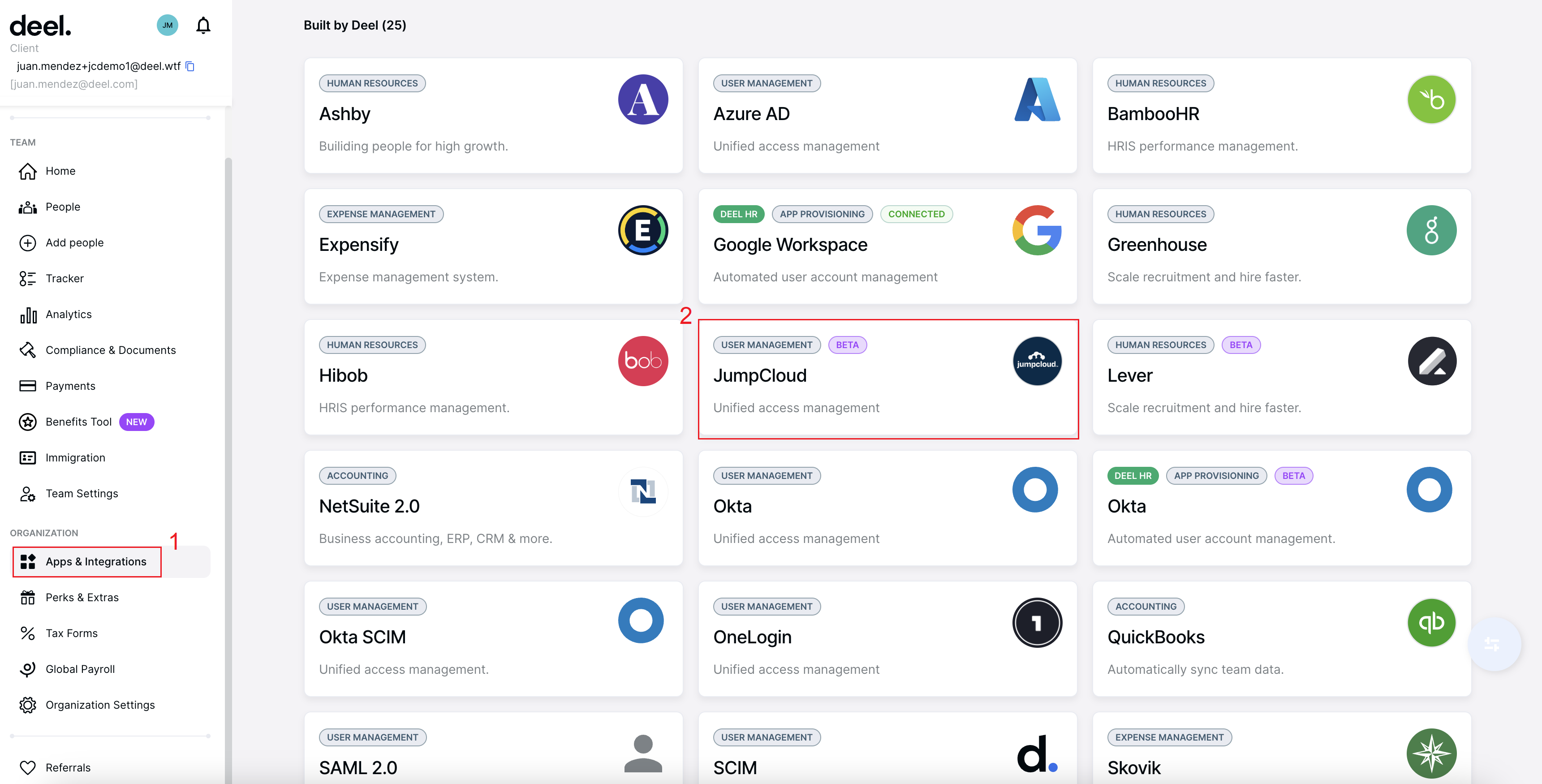
Task: Open Organization Settings
Action: (111, 706)
